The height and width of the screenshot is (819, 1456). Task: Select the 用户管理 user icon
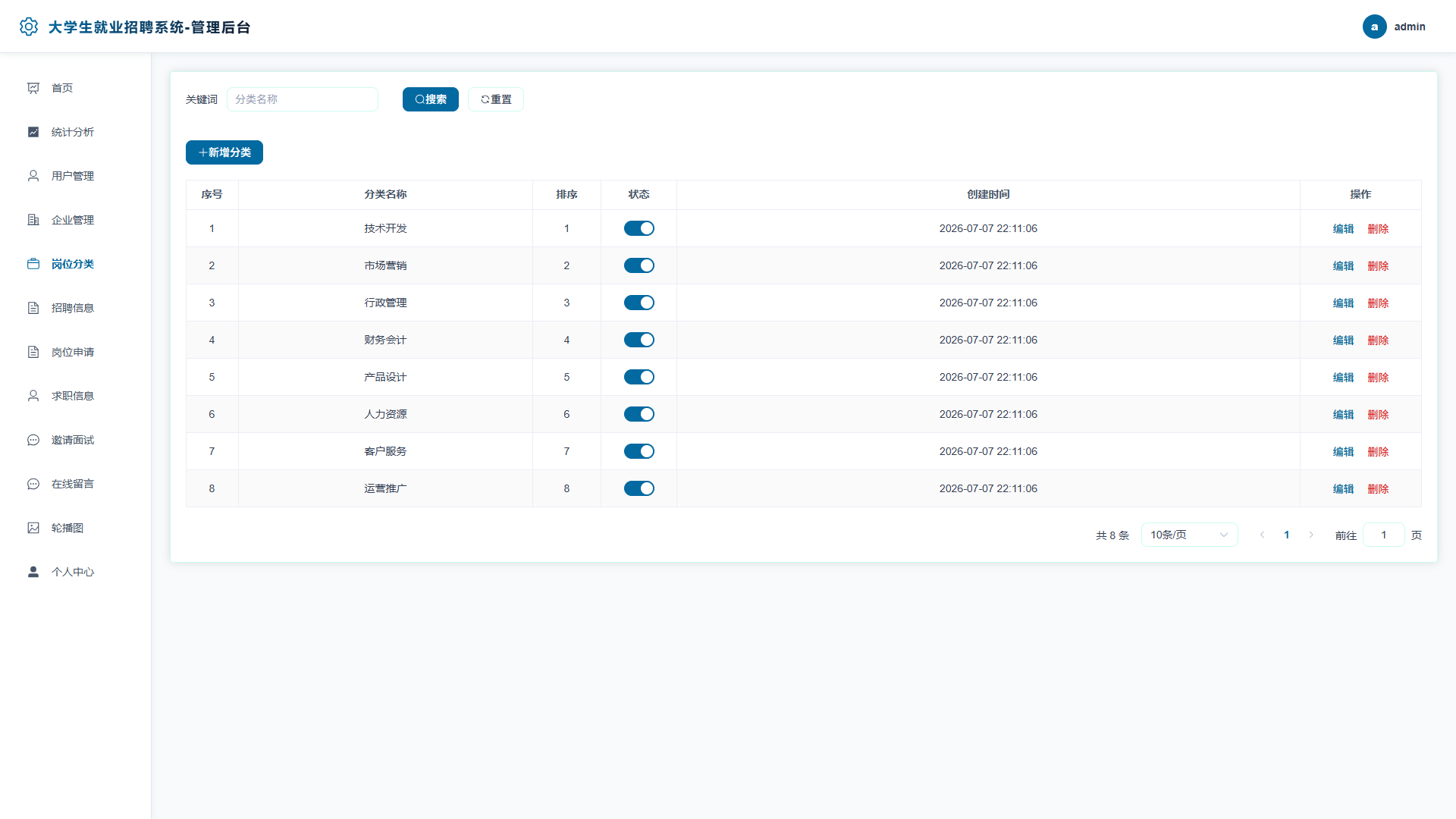coord(33,176)
